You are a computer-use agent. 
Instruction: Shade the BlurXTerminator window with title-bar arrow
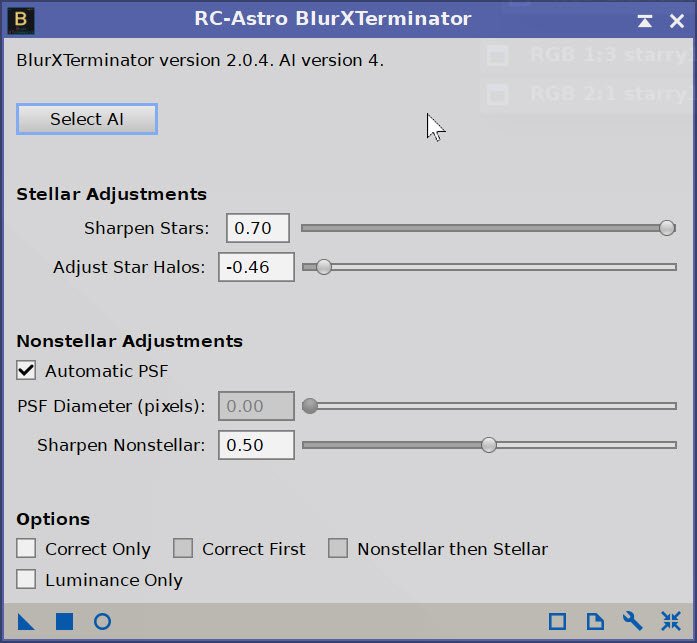coord(645,21)
